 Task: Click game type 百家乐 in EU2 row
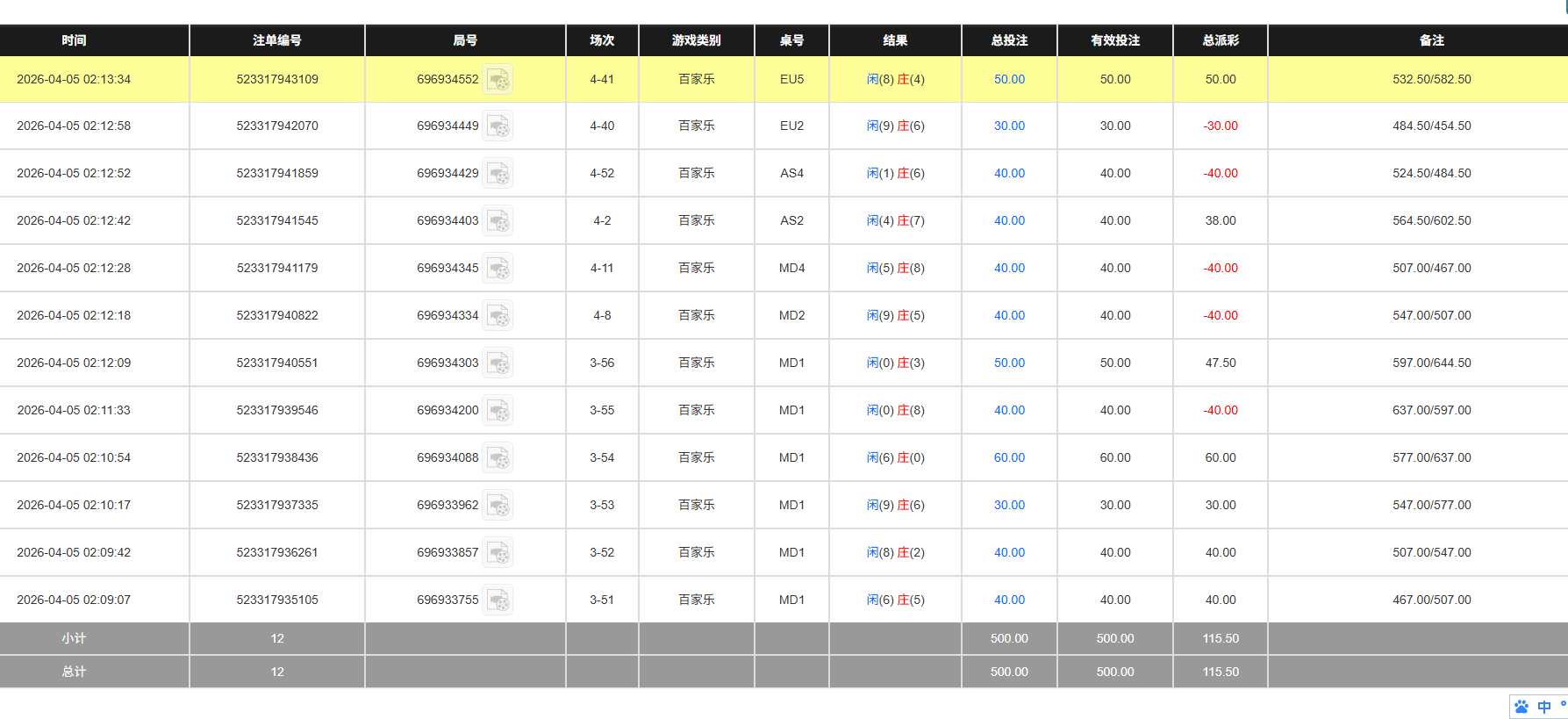[x=697, y=126]
